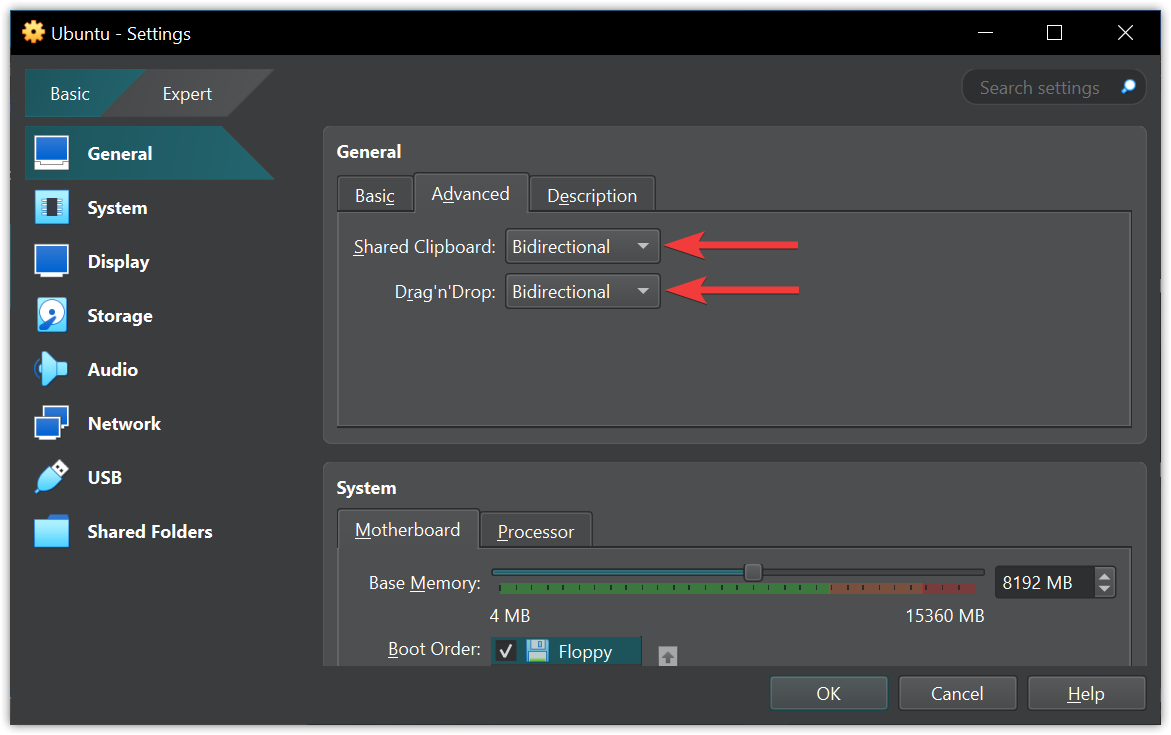Move boot device up with arrow icon

668,656
